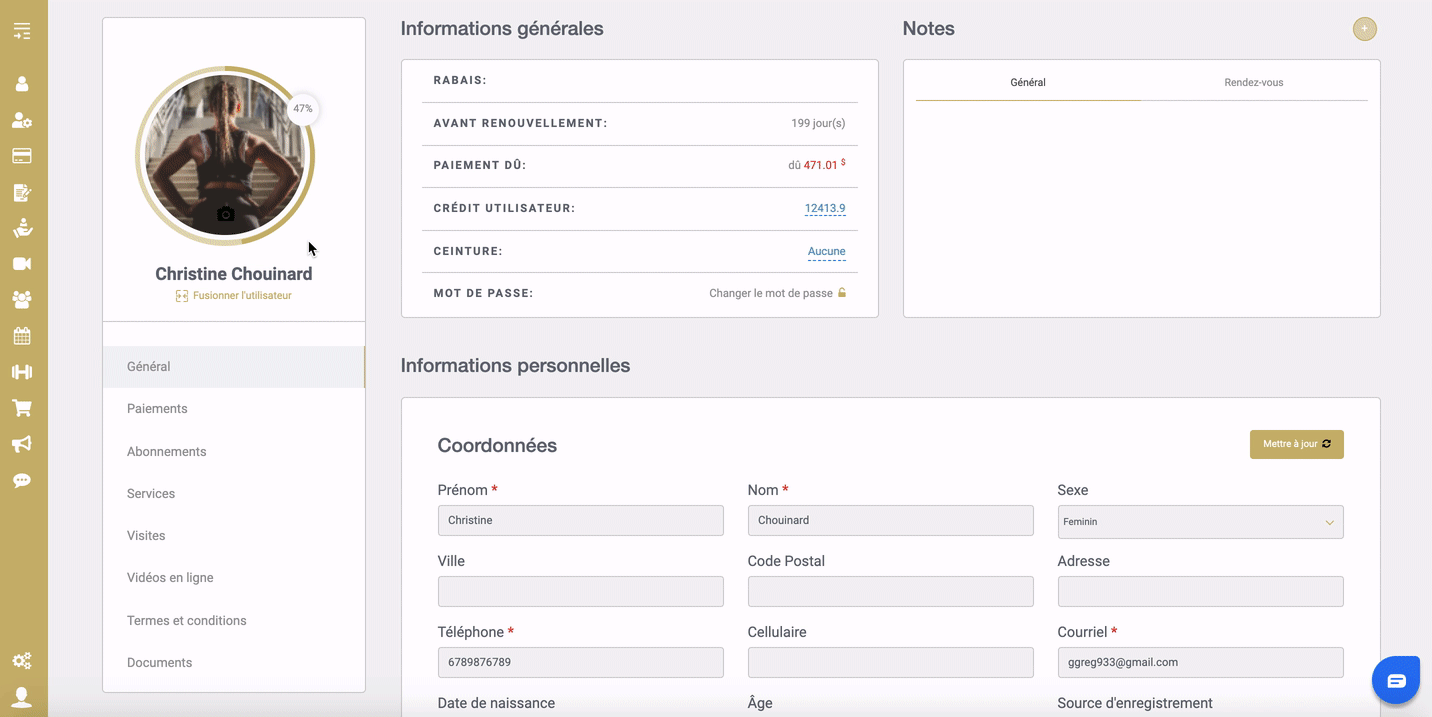Click the camera icon on profile photo

pos(226,214)
